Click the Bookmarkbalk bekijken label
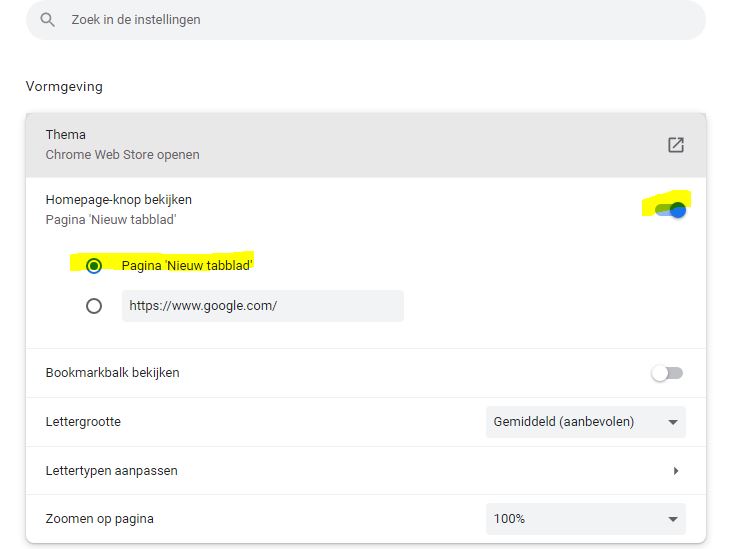Viewport: 751px width, 549px height. click(112, 373)
